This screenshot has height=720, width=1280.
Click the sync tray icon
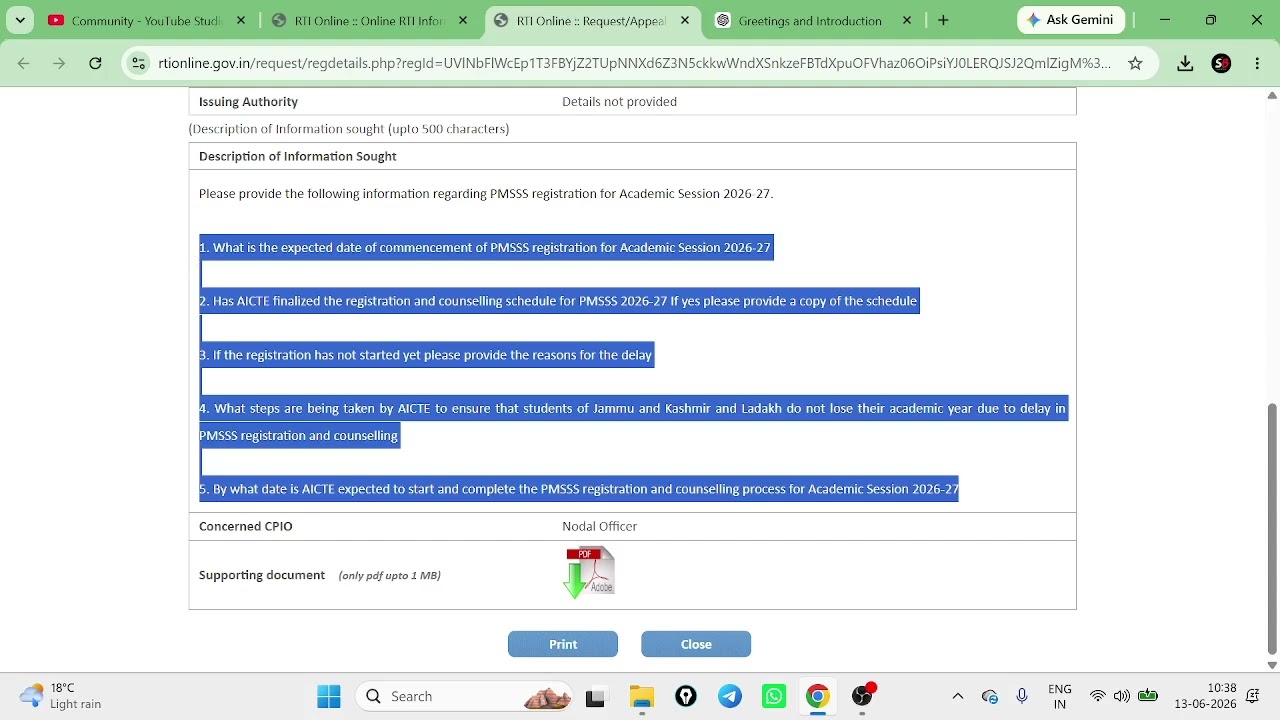(990, 696)
